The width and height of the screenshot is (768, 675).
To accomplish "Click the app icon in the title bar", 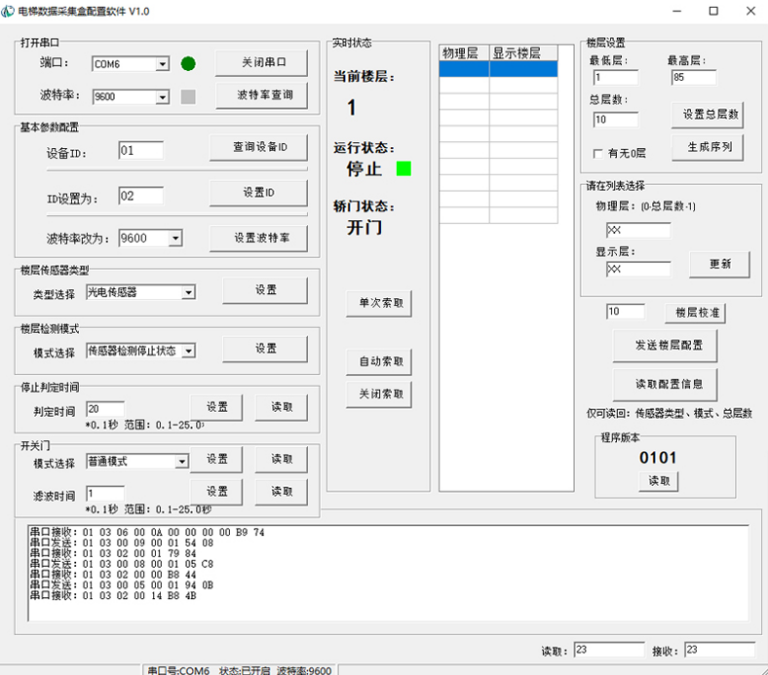I will point(8,11).
